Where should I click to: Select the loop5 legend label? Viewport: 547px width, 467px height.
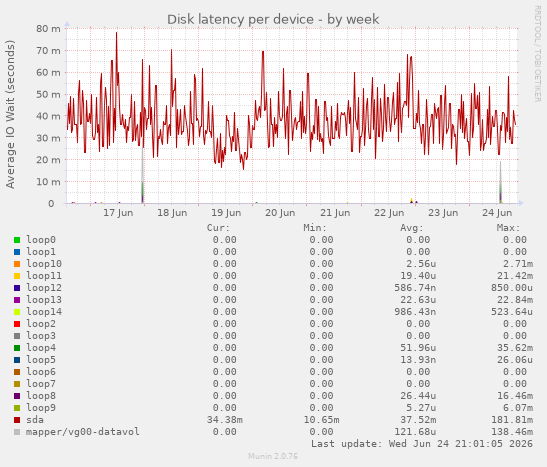coord(41,360)
